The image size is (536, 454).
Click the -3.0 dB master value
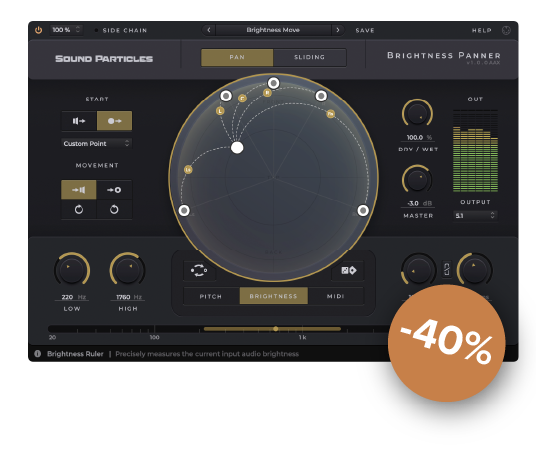418,203
